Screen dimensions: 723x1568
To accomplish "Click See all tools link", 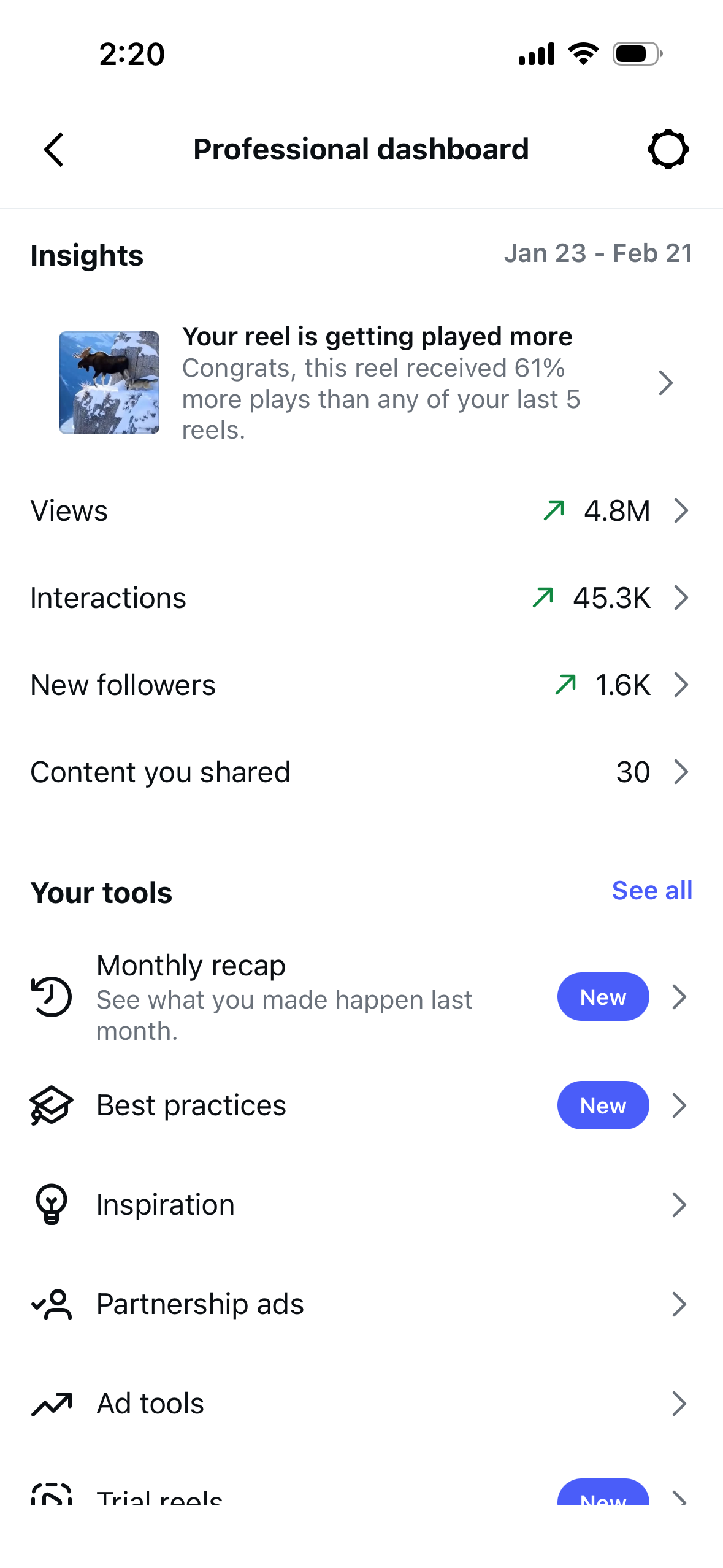I will pos(652,890).
